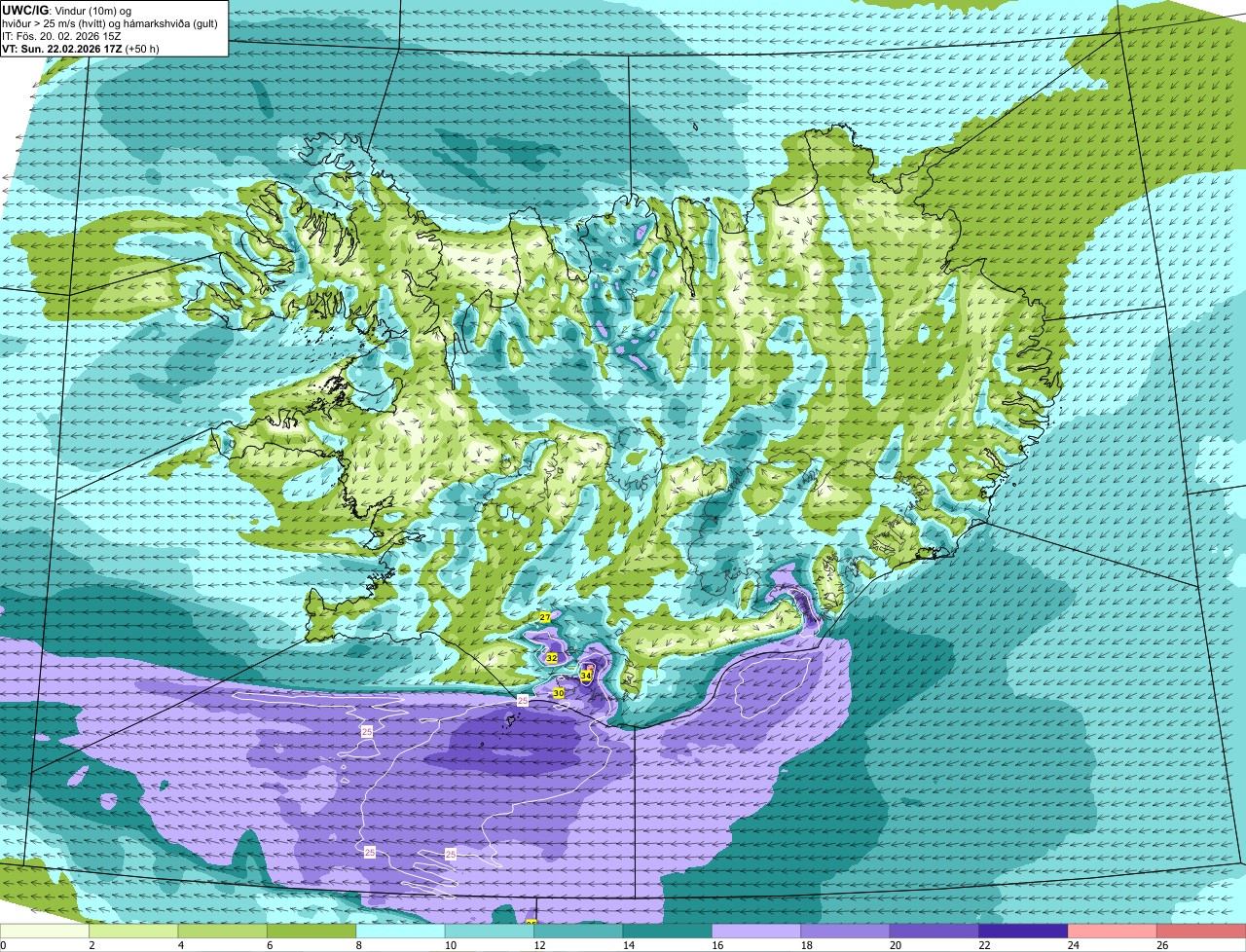Click the 4–6 m/s legend color swatch
This screenshot has width=1246, height=952.
click(223, 932)
